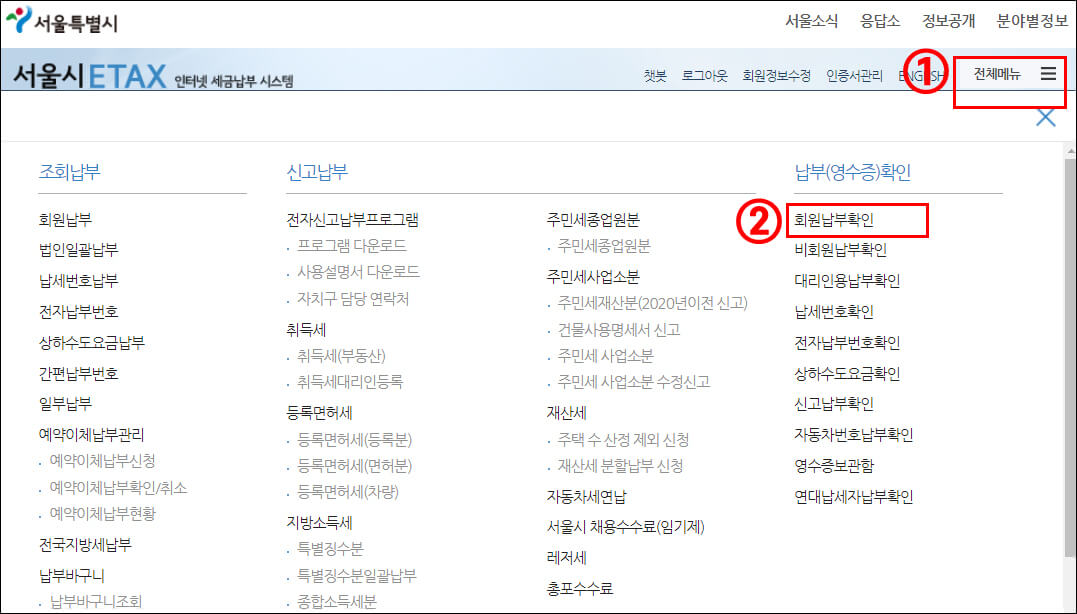
Task: Launch the 챗봇 chatbot
Action: [654, 75]
